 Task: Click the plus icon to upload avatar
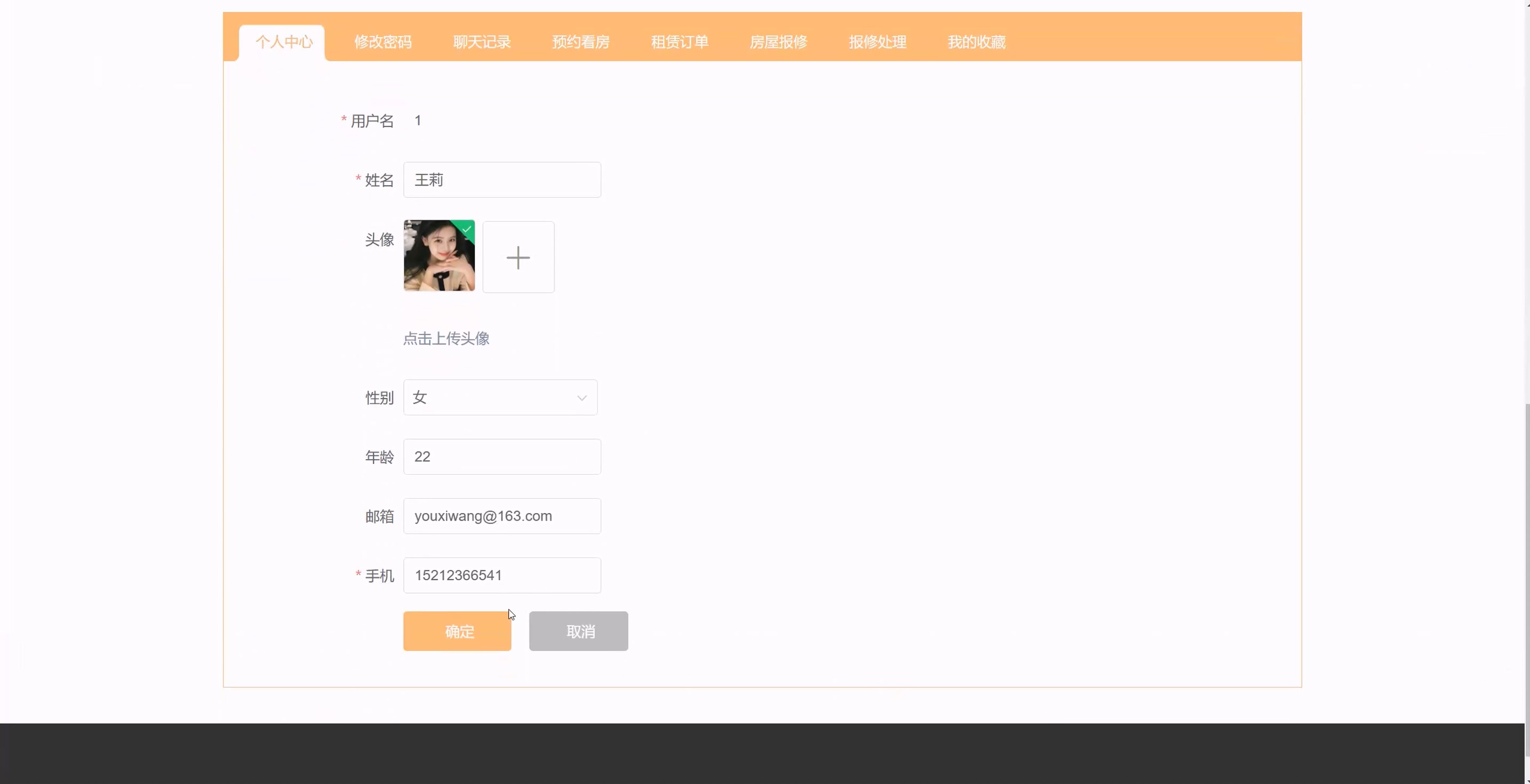[x=518, y=257]
